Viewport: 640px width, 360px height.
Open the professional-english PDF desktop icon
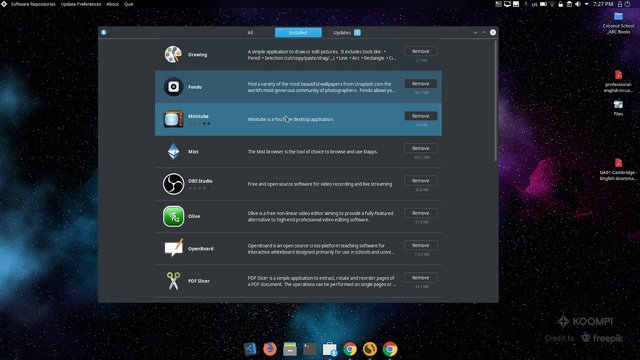618,81
